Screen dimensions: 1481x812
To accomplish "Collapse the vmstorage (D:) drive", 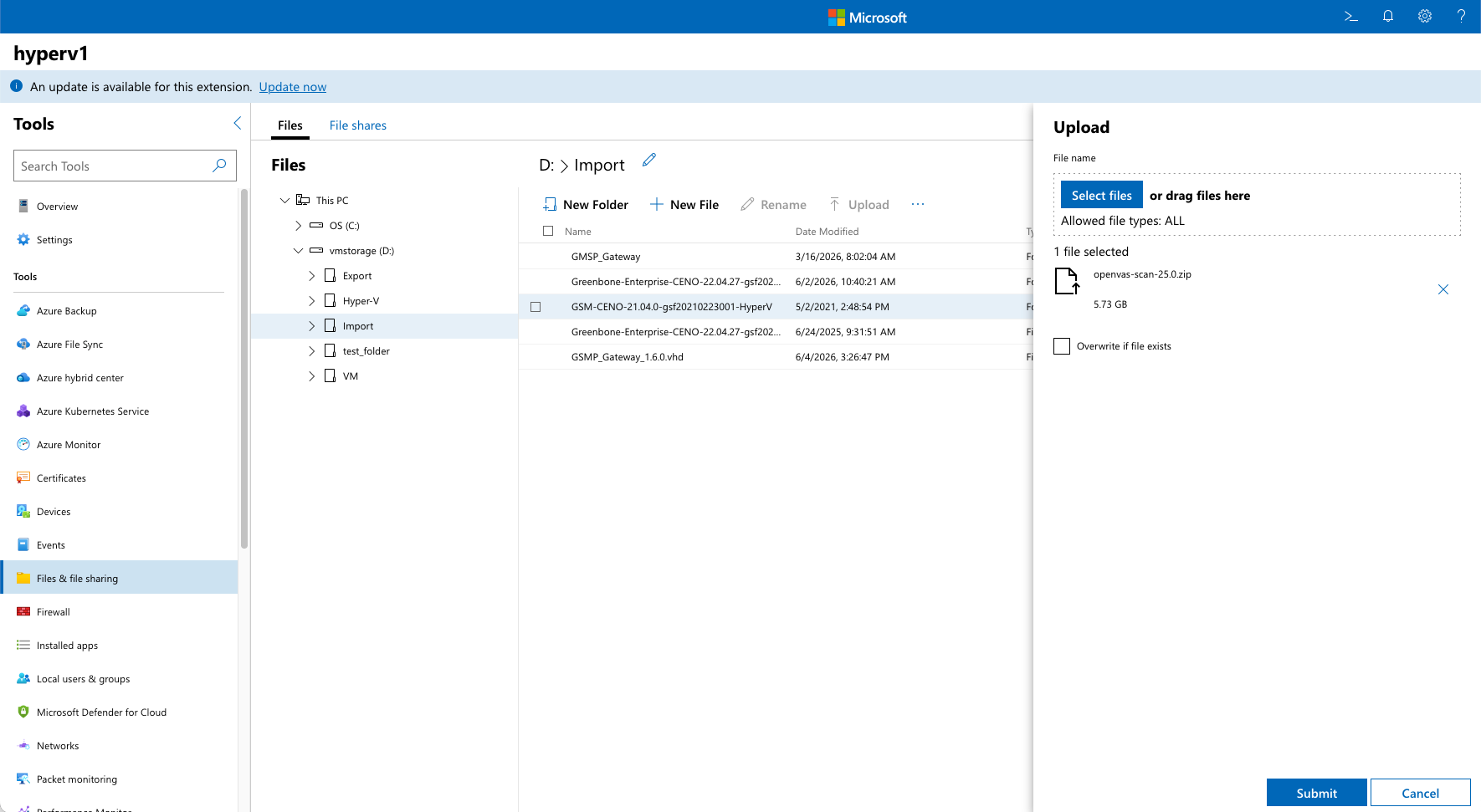I will (x=298, y=250).
